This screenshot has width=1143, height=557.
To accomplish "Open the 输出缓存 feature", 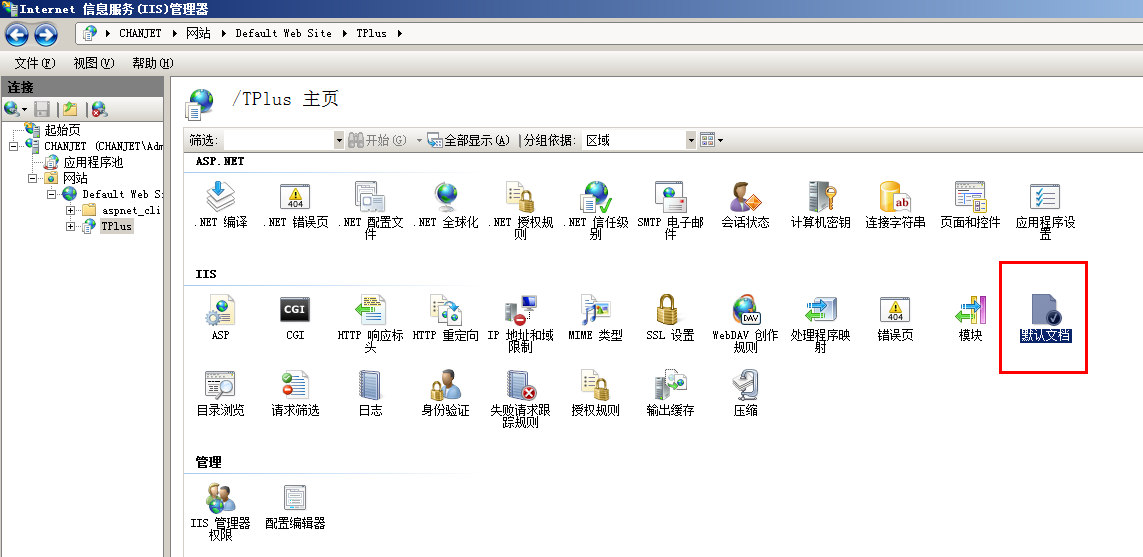I will coord(671,393).
